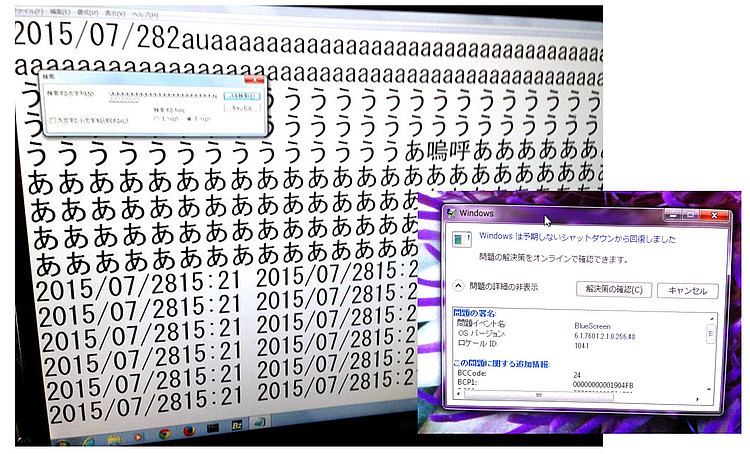The width and height of the screenshot is (750, 454).
Task: Open the Bz editor taskbar icon
Action: 239,436
